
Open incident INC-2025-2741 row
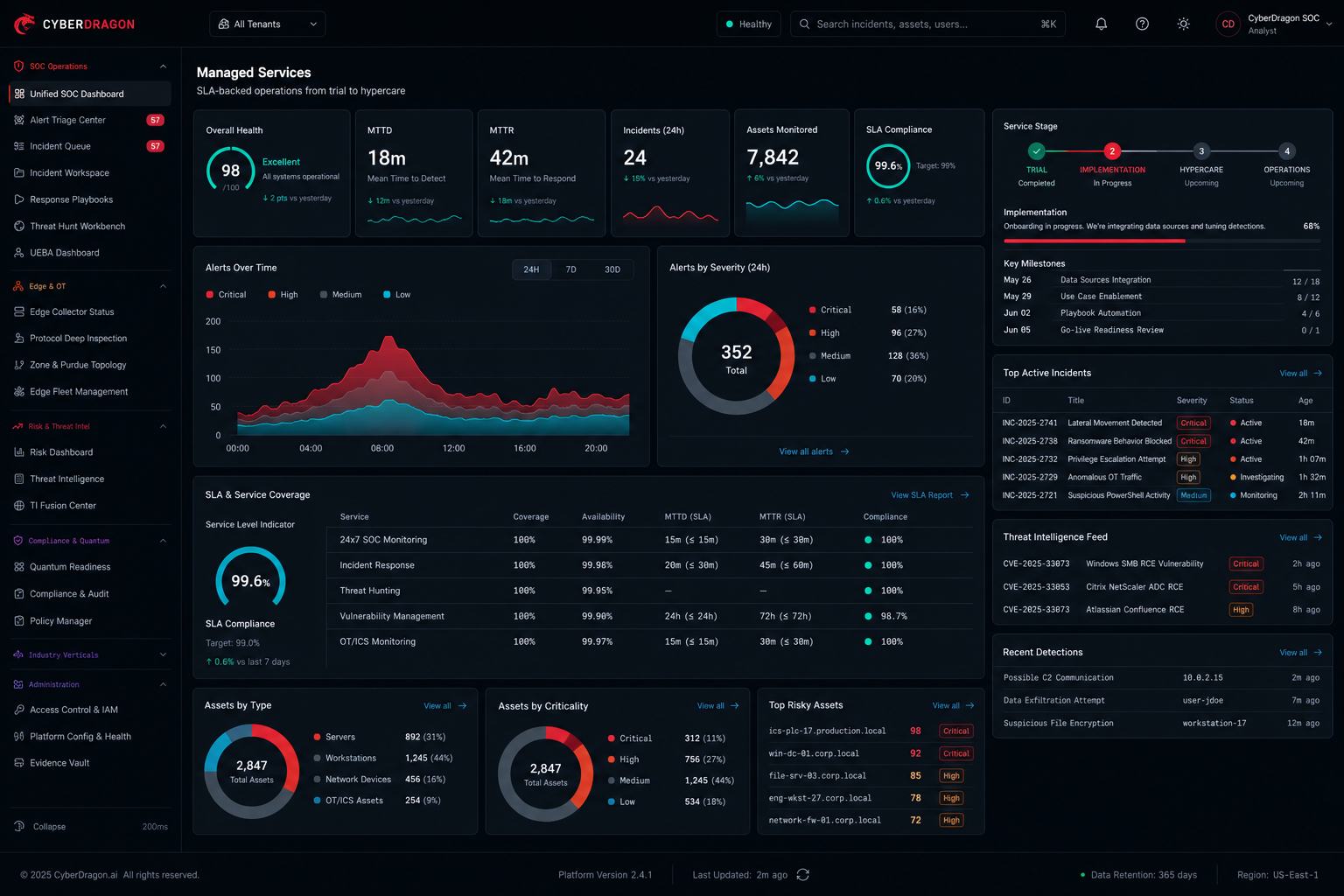[1163, 423]
